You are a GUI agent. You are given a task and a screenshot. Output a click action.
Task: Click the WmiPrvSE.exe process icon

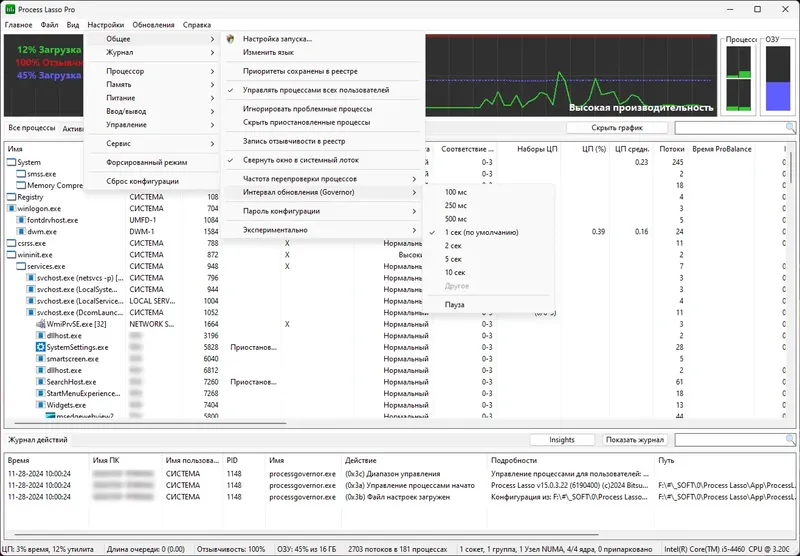tap(41, 324)
